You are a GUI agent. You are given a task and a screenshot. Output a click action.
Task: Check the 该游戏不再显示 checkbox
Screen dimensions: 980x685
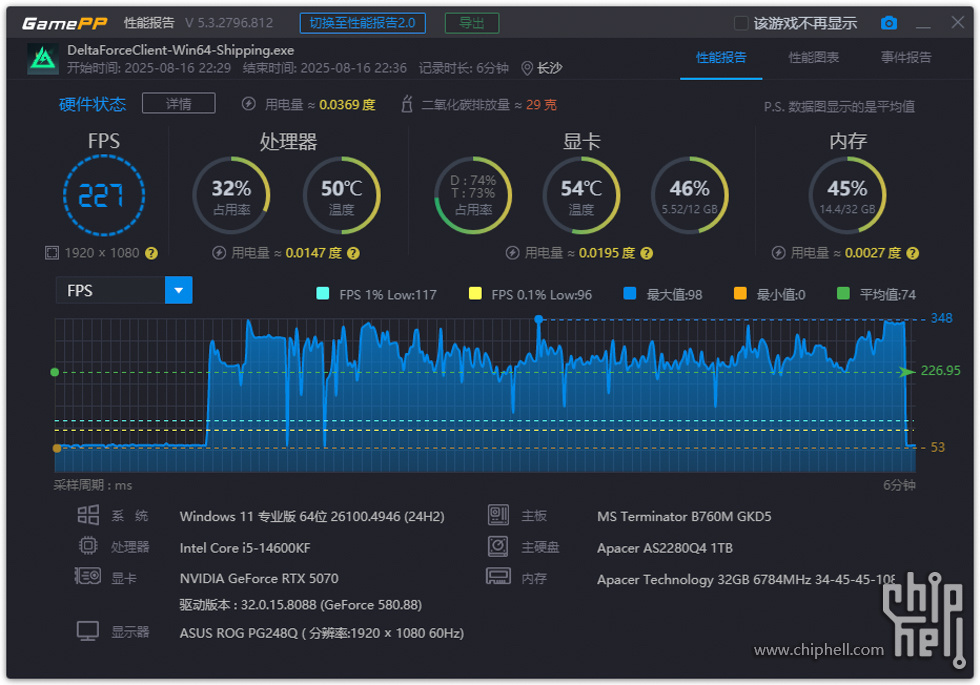tap(741, 23)
